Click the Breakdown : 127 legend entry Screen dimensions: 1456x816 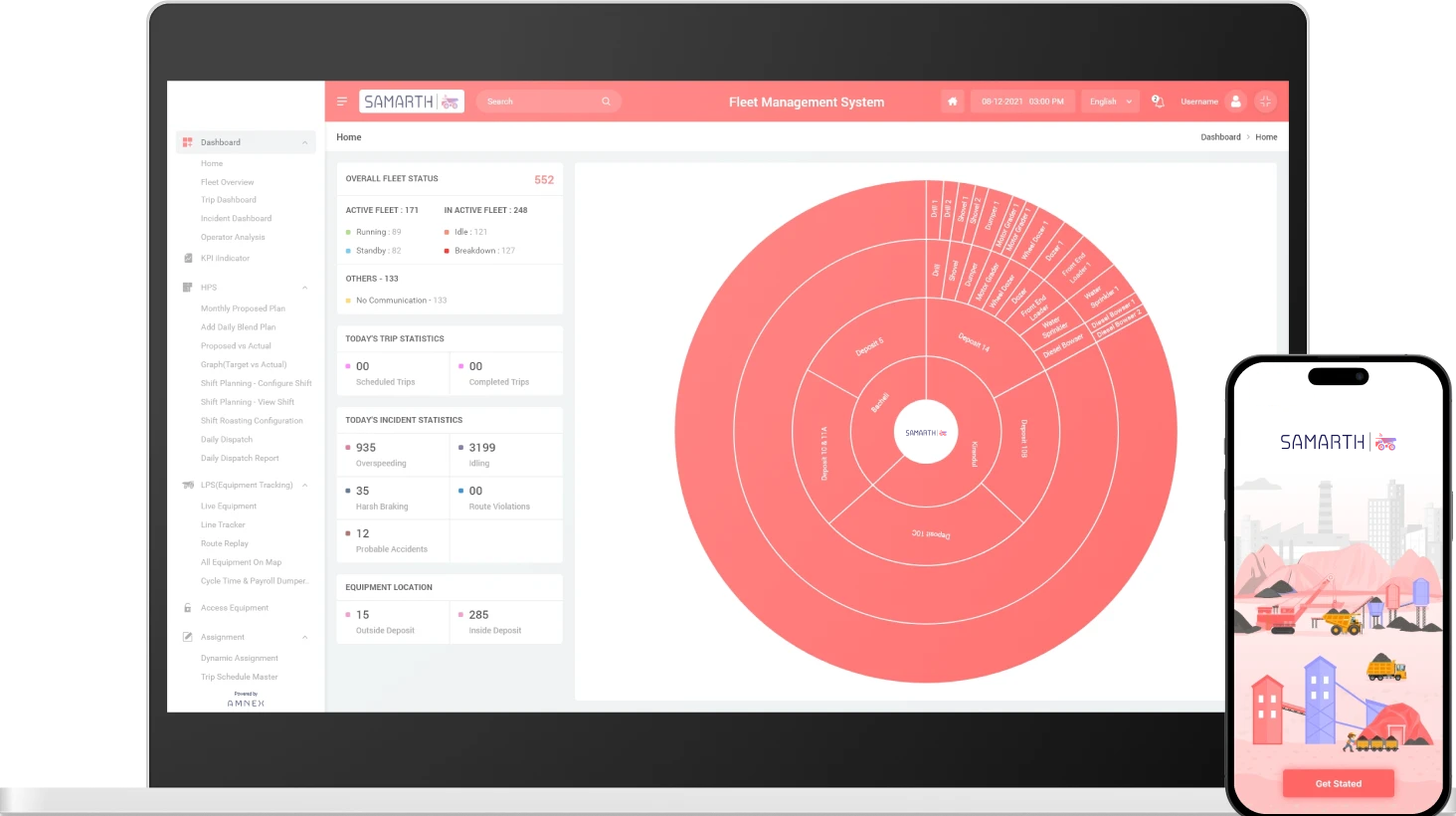[x=480, y=251]
